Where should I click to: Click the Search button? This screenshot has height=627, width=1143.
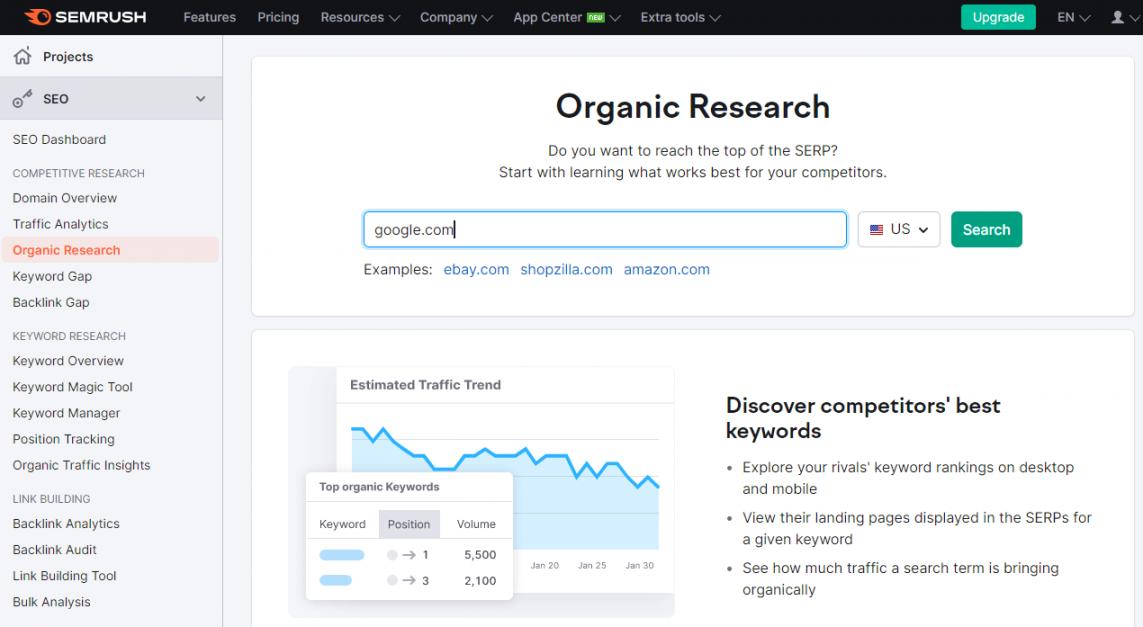point(986,230)
